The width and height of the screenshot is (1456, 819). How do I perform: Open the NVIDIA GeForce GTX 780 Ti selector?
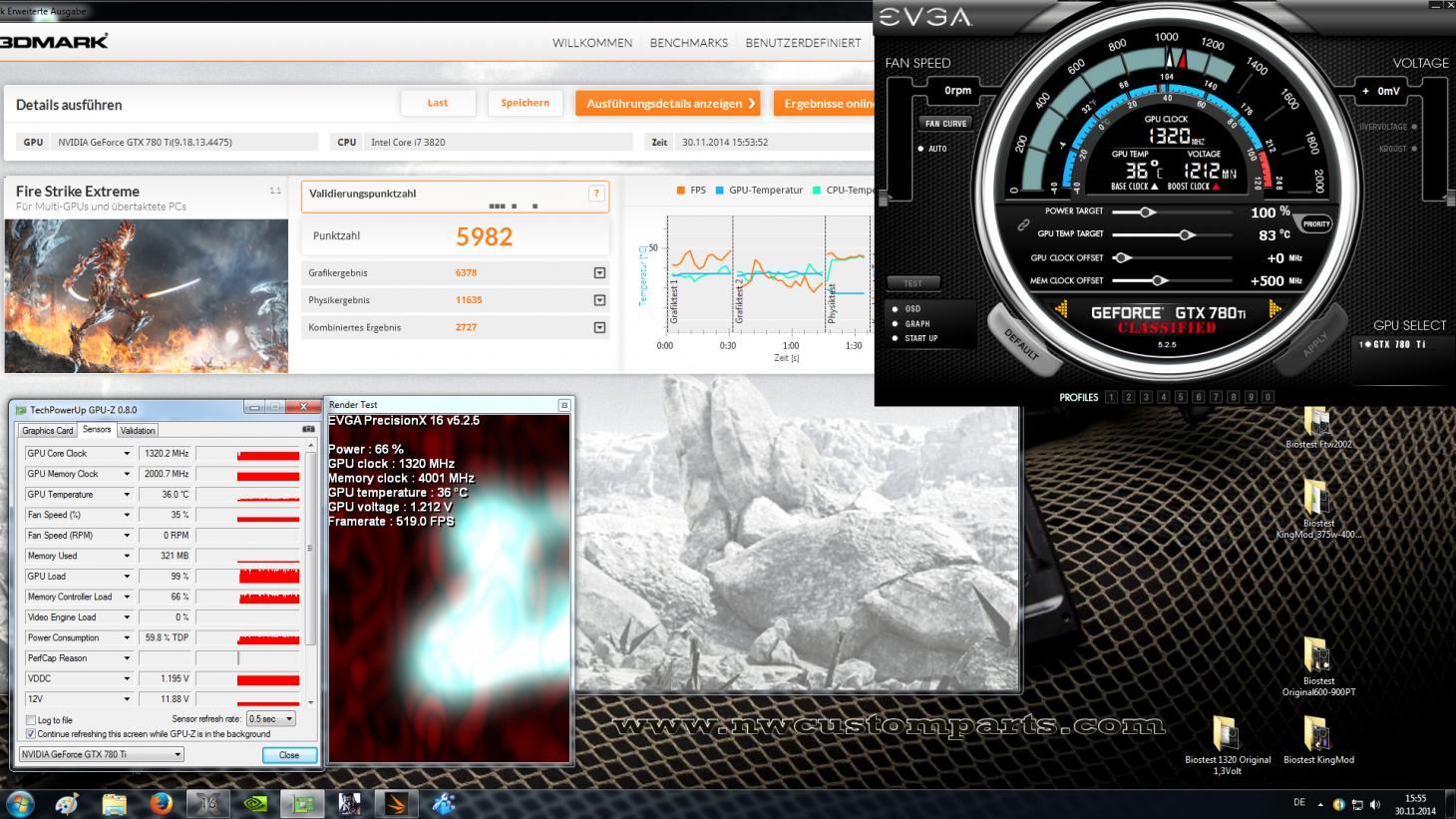click(102, 755)
